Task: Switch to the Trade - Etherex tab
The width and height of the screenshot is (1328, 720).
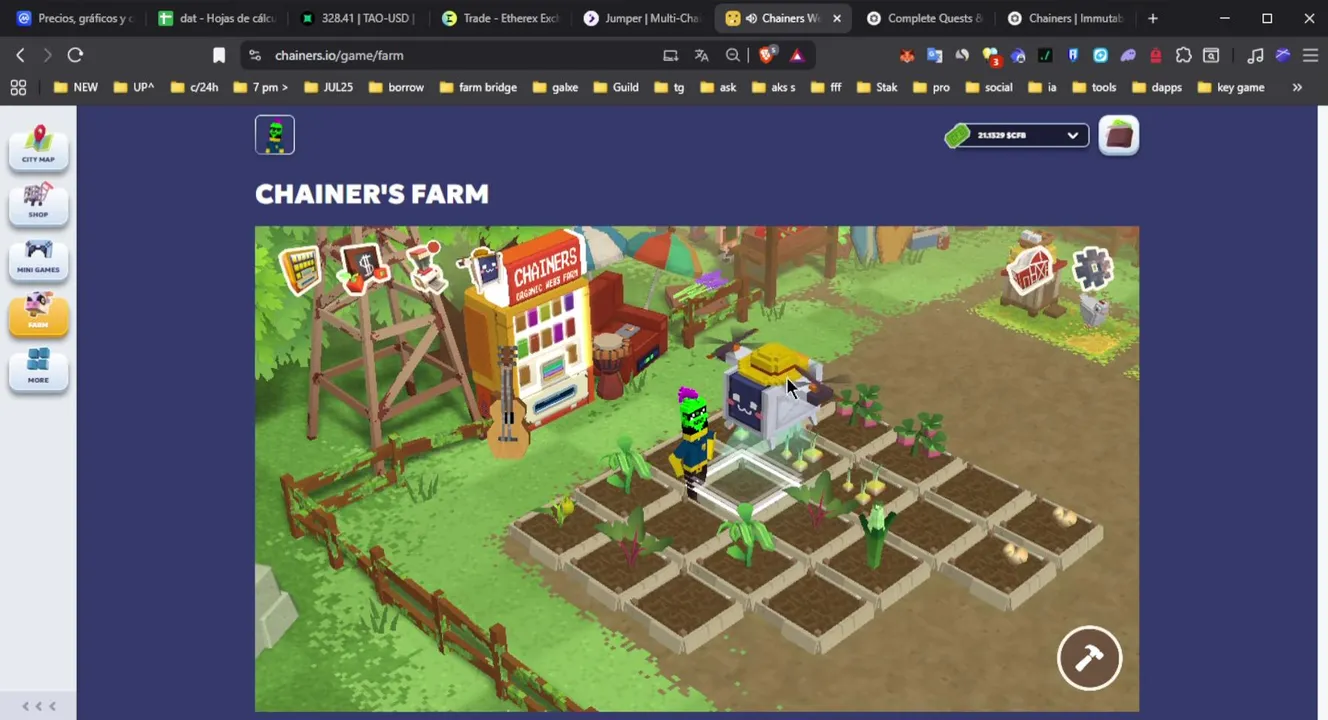Action: point(500,18)
